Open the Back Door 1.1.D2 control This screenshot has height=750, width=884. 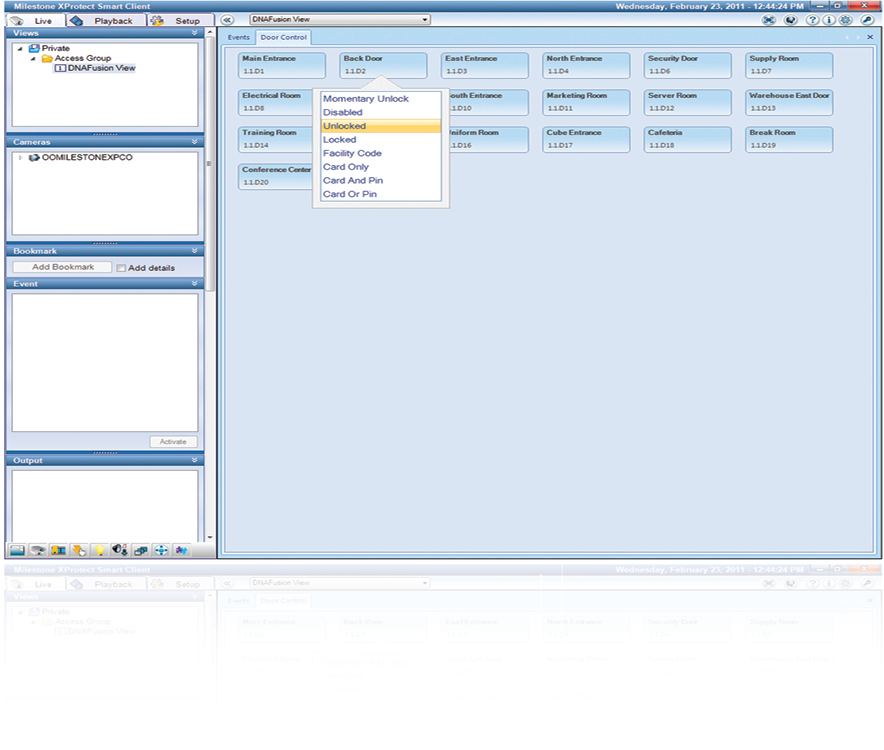382,64
